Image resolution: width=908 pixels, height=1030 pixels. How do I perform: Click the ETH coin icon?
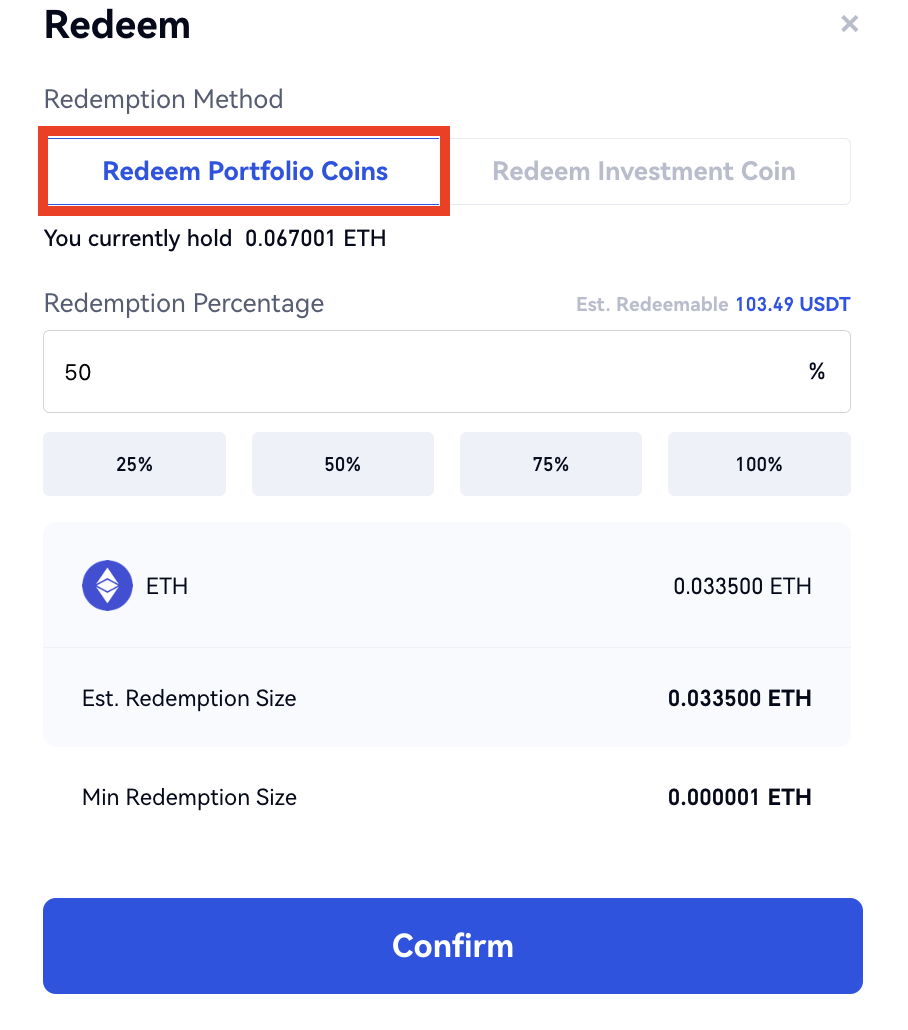[x=107, y=586]
